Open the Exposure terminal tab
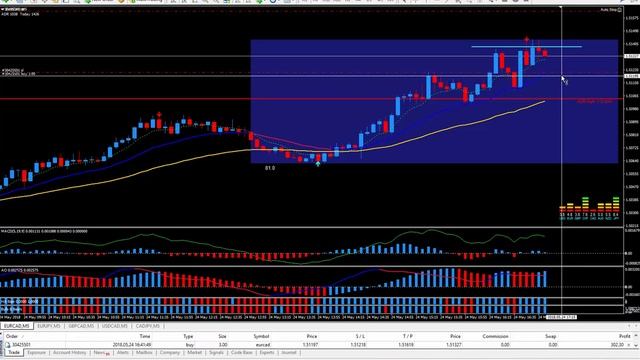 [36, 352]
